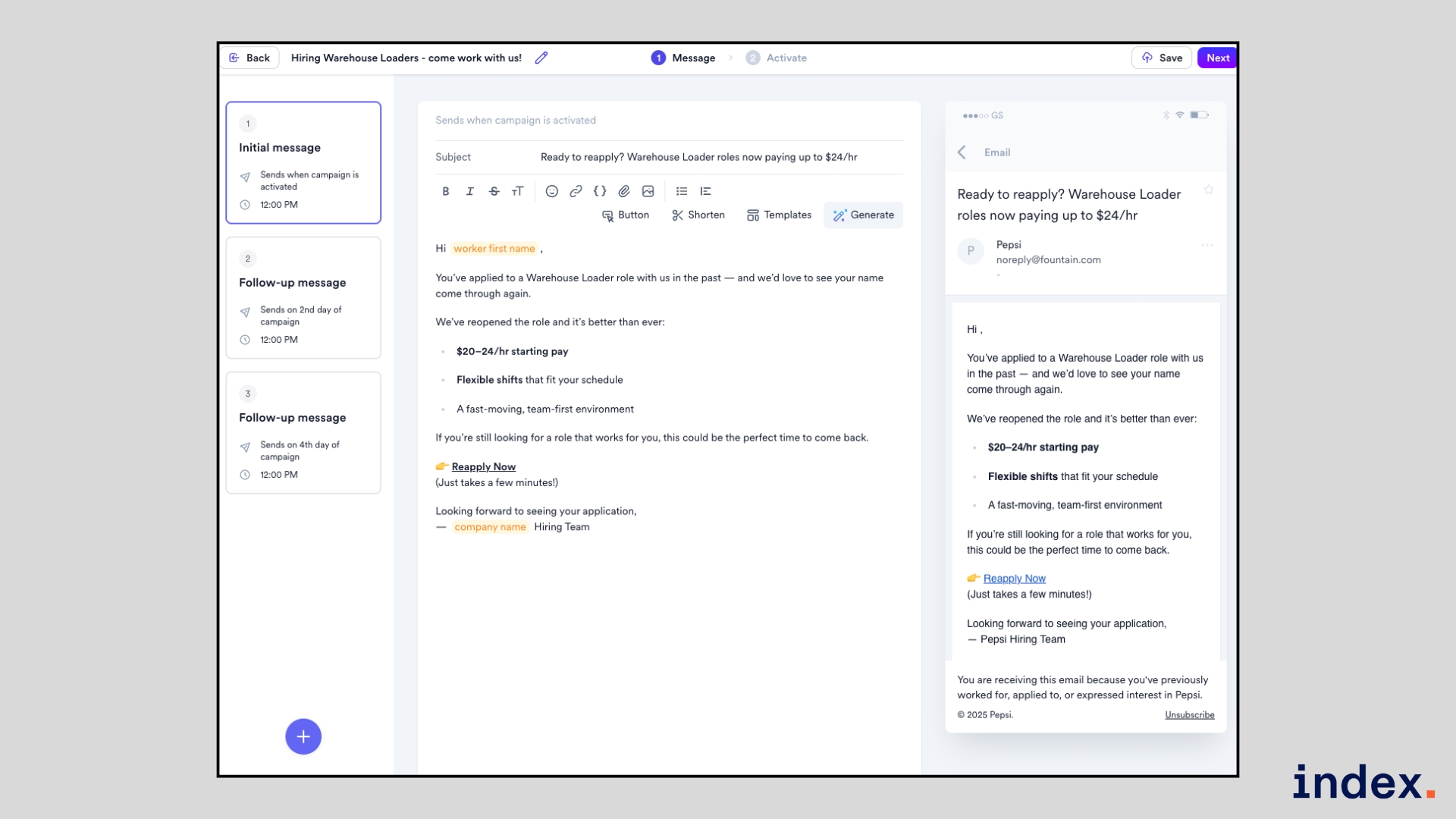Open the Templates menu
Screen dimensions: 1456x819
tap(779, 215)
